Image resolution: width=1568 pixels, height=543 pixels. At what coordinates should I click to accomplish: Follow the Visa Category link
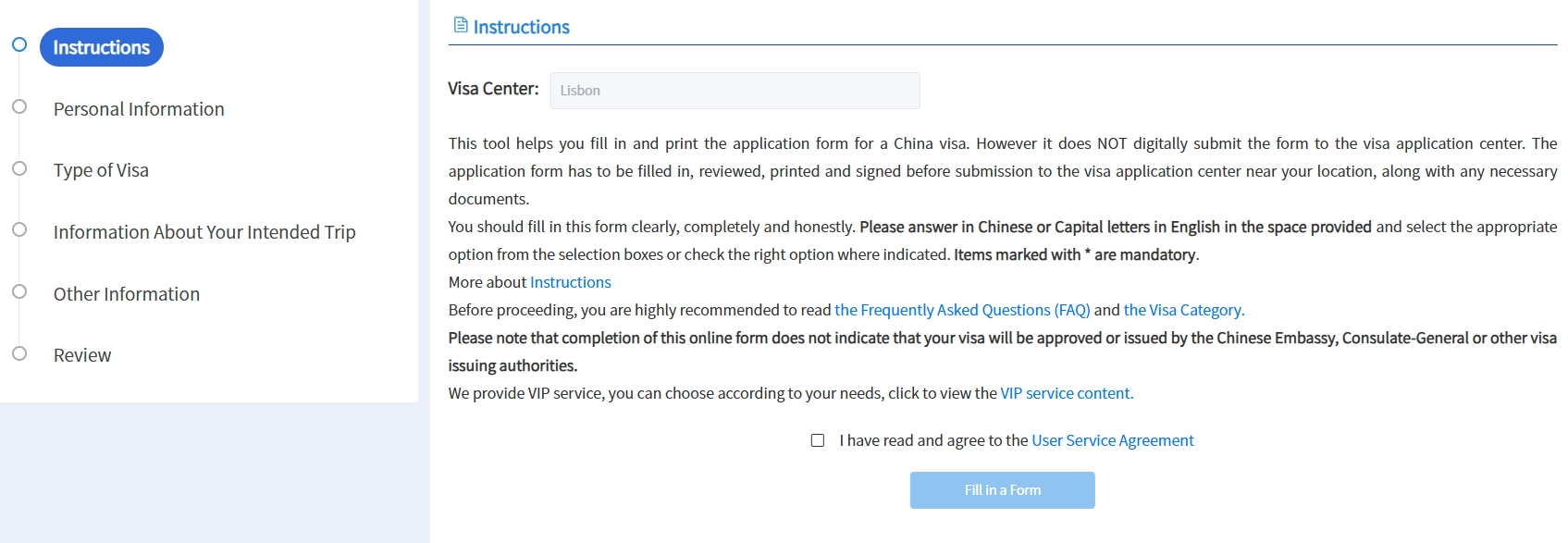(1184, 310)
